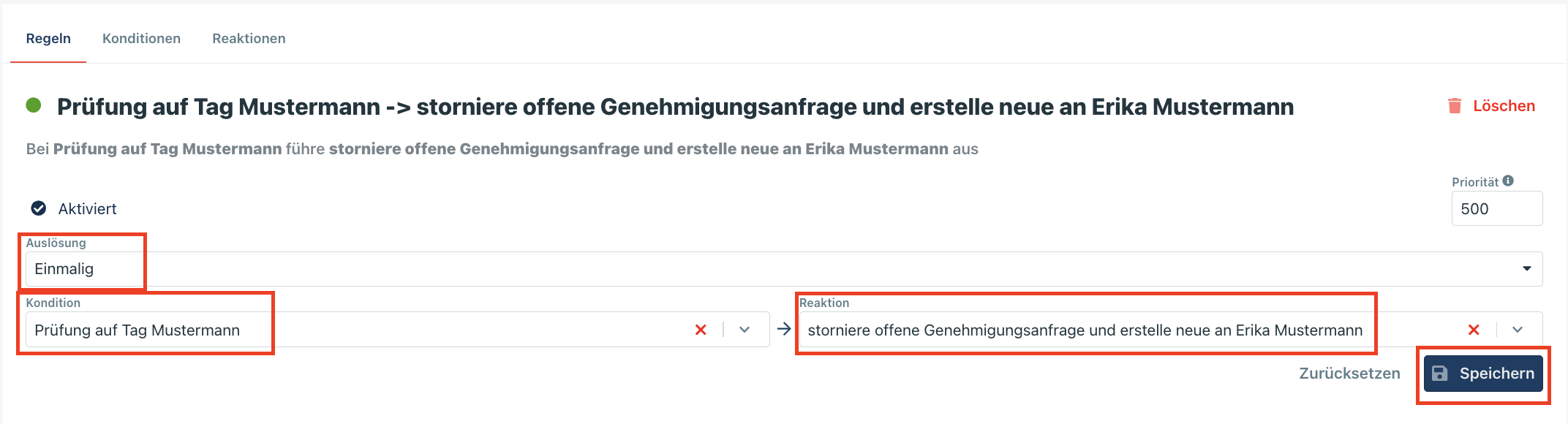The image size is (1568, 424).
Task: Click the Zurücksetzen button
Action: pyautogui.click(x=1349, y=374)
